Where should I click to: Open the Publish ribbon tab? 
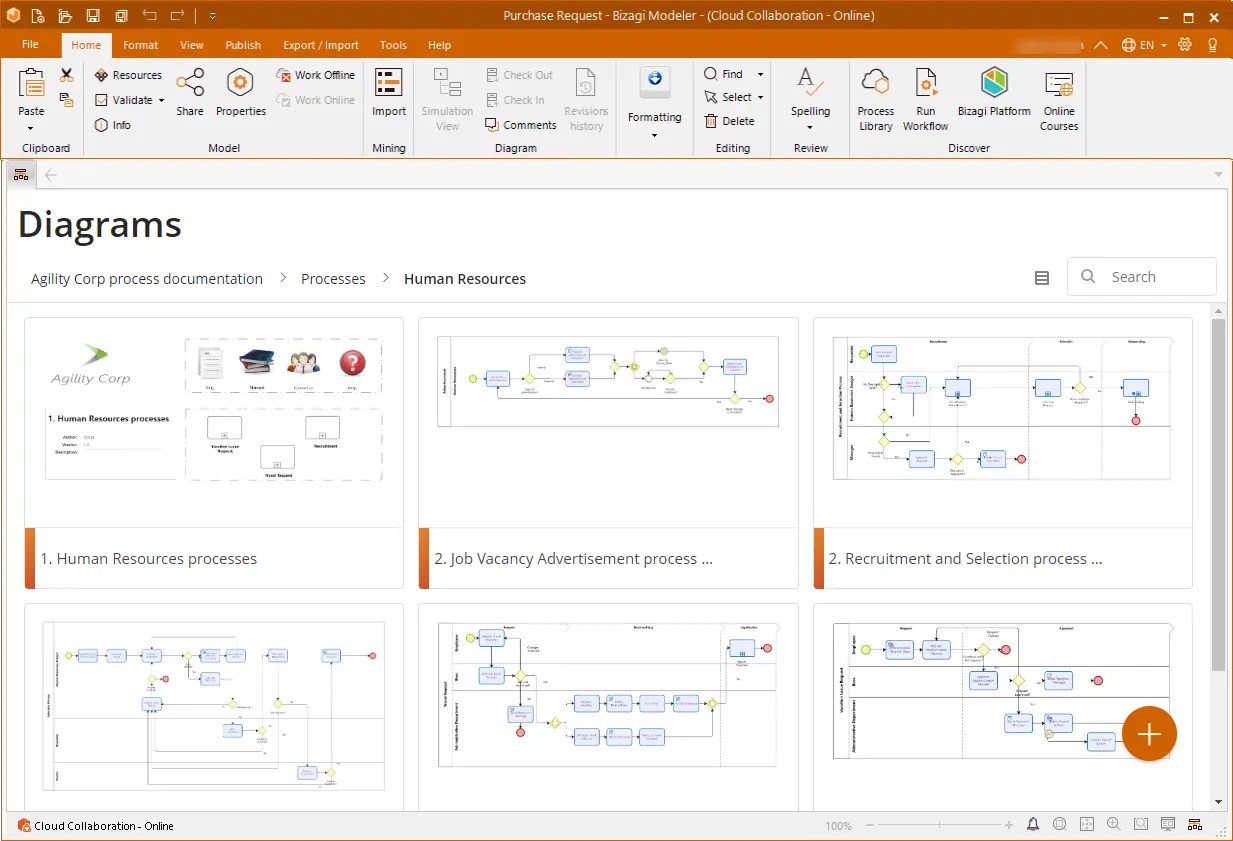(x=243, y=45)
